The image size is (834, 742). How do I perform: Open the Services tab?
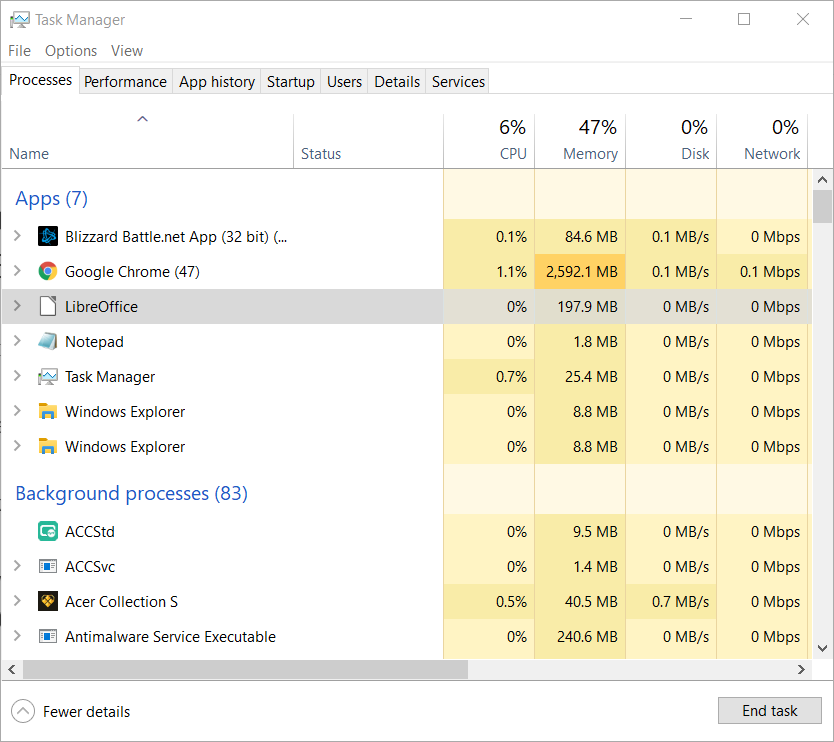(x=458, y=81)
